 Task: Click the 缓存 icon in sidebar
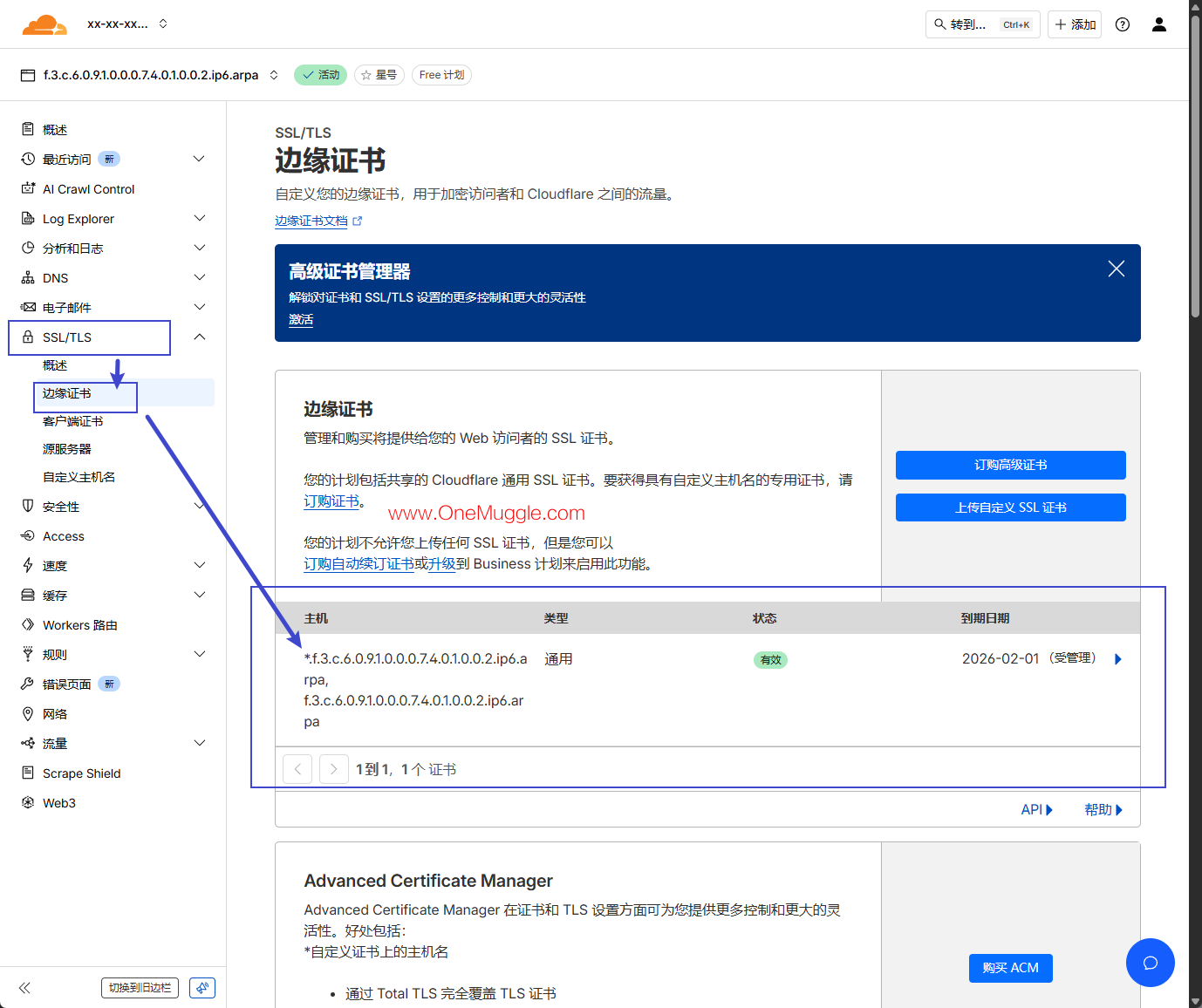[x=28, y=595]
